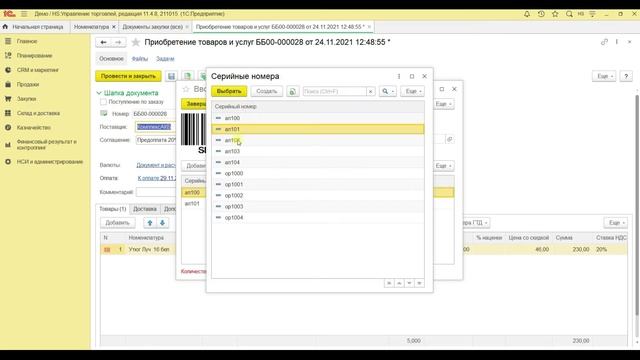Save document with floppy disk icon
The image size is (640, 360).
pos(171,76)
